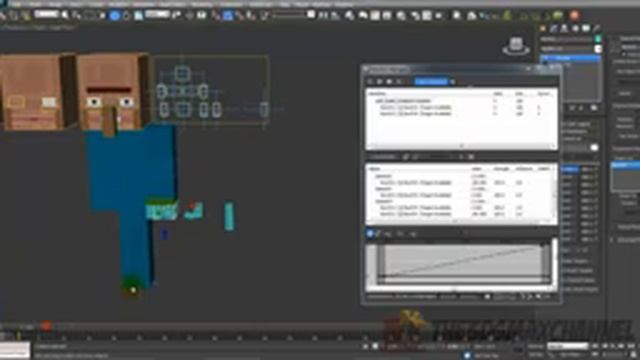
Task: Click the blue highlighted mode button in Reaction Manager
Action: point(431,82)
